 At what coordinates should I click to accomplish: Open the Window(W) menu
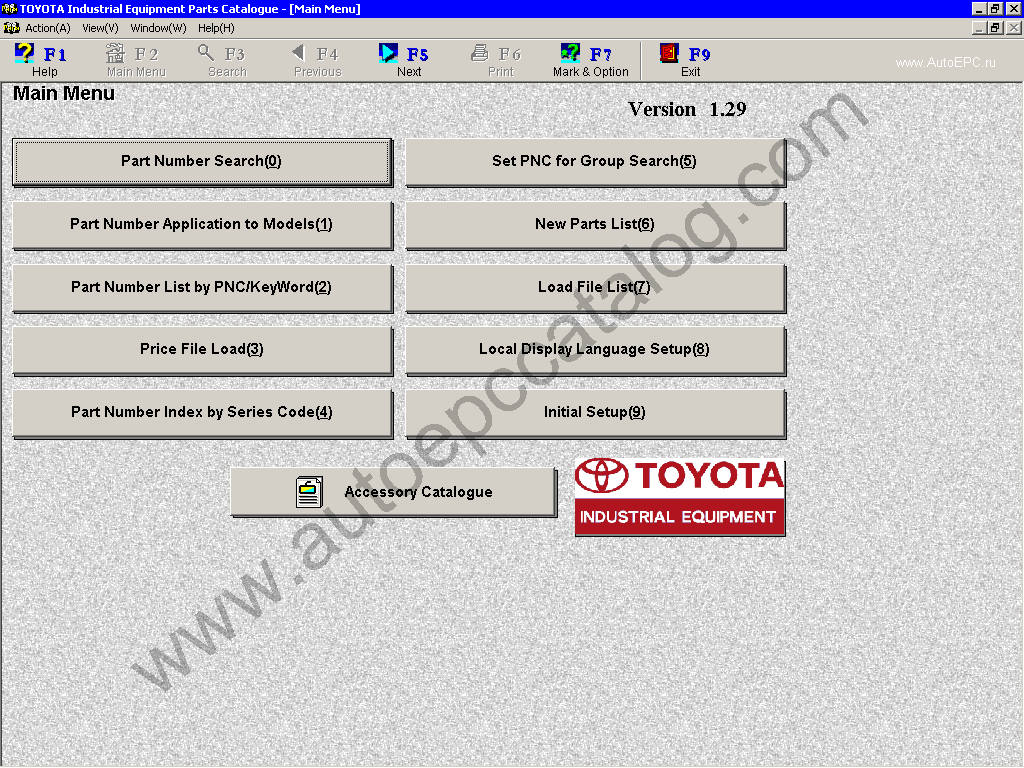[x=158, y=28]
